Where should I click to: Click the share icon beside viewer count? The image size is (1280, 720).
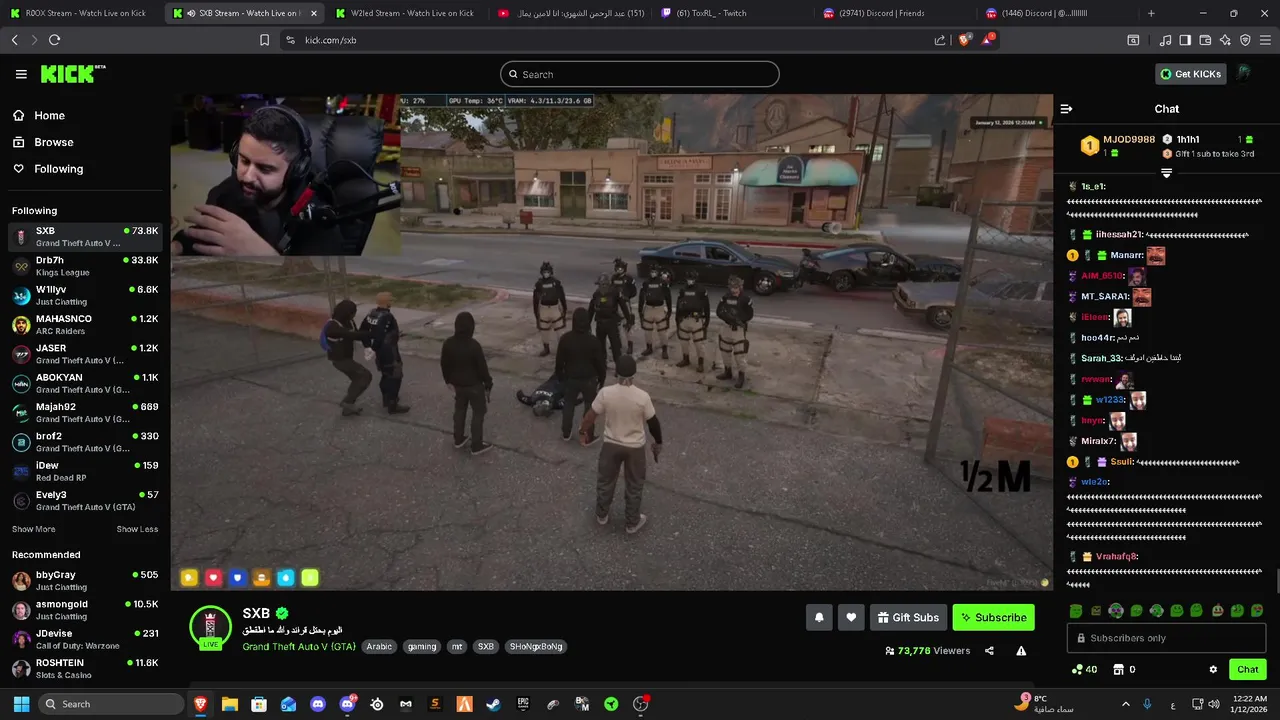pyautogui.click(x=989, y=651)
